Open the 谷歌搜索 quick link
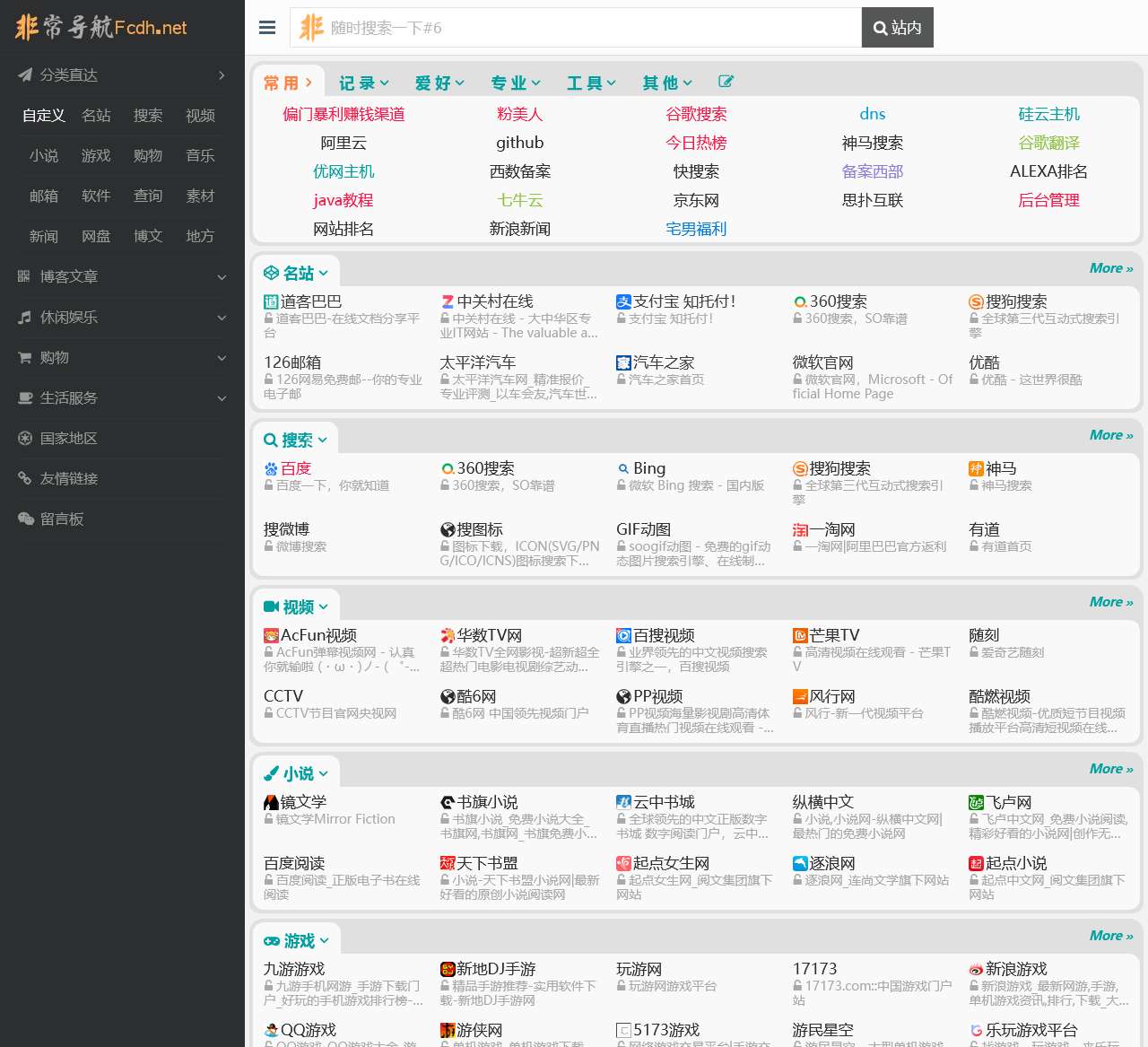The height and width of the screenshot is (1047, 1148). [696, 114]
